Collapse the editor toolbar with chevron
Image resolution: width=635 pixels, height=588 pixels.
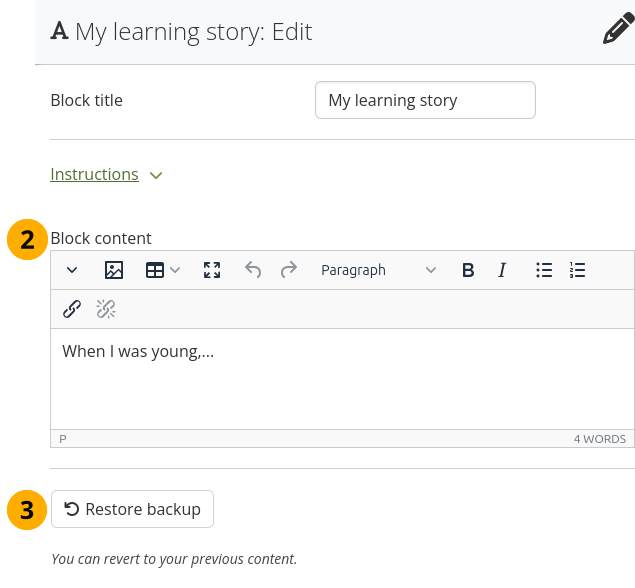[72, 270]
